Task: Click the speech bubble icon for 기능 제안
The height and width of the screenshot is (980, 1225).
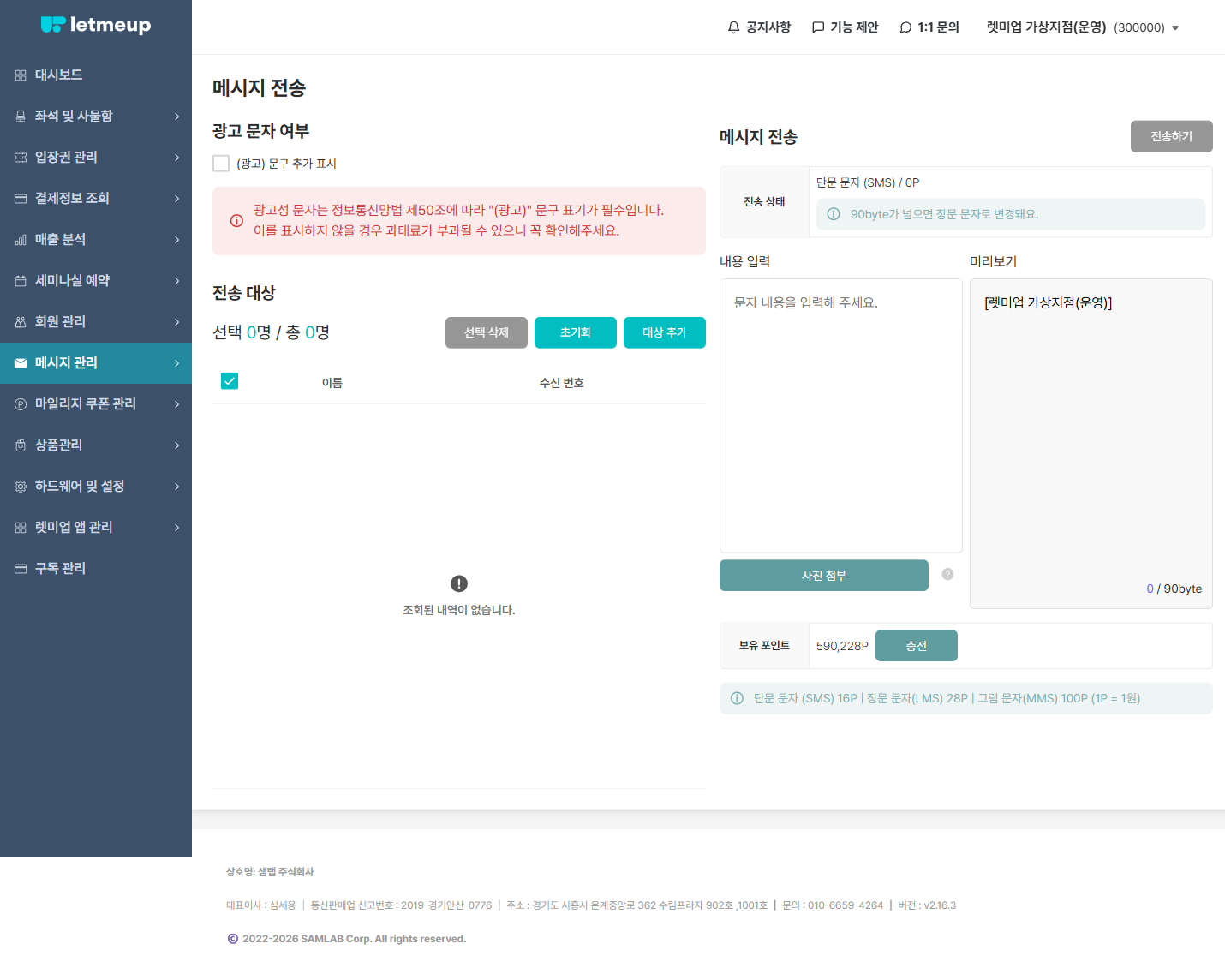Action: pyautogui.click(x=818, y=27)
